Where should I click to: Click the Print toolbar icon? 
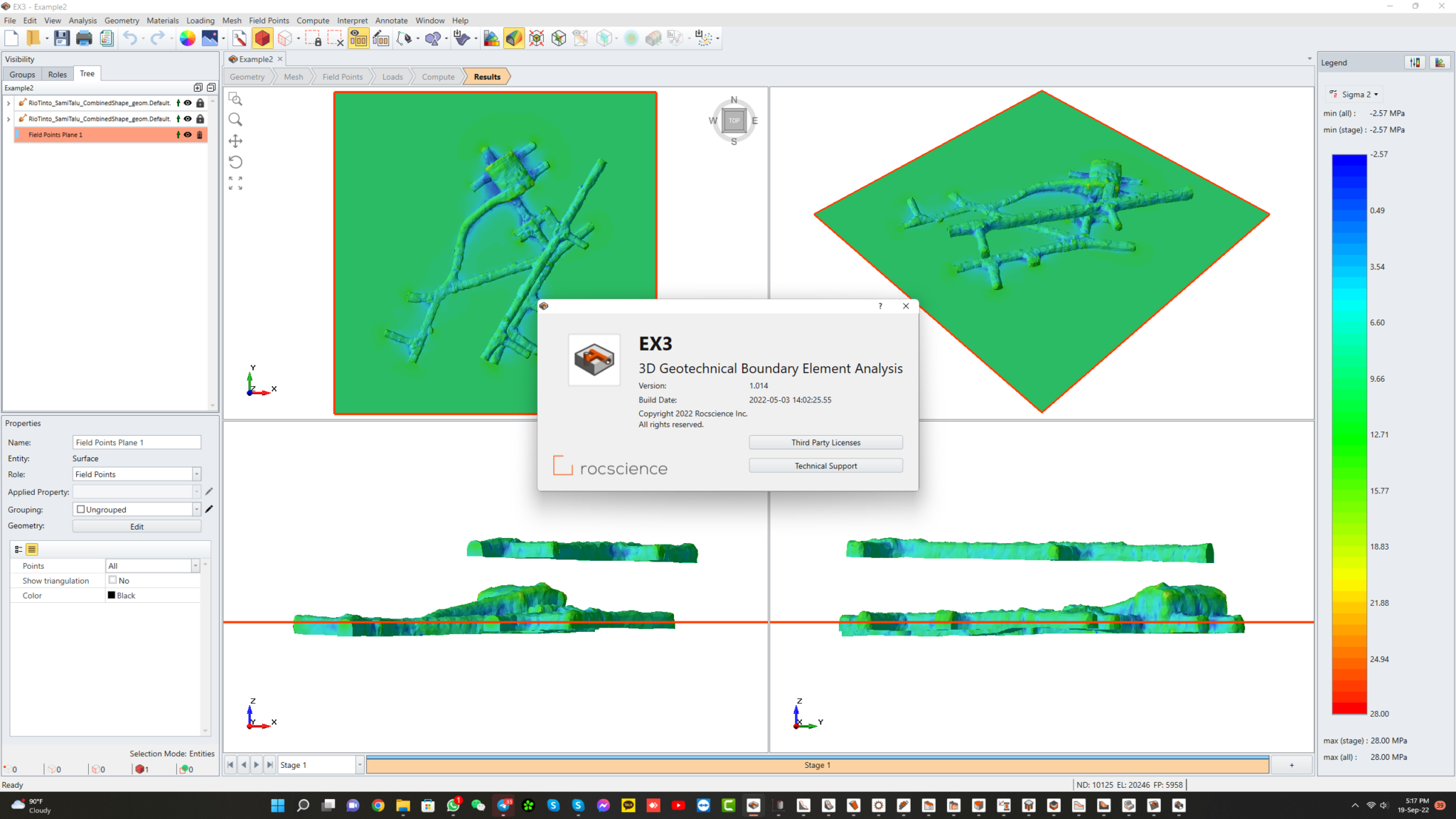[x=84, y=38]
